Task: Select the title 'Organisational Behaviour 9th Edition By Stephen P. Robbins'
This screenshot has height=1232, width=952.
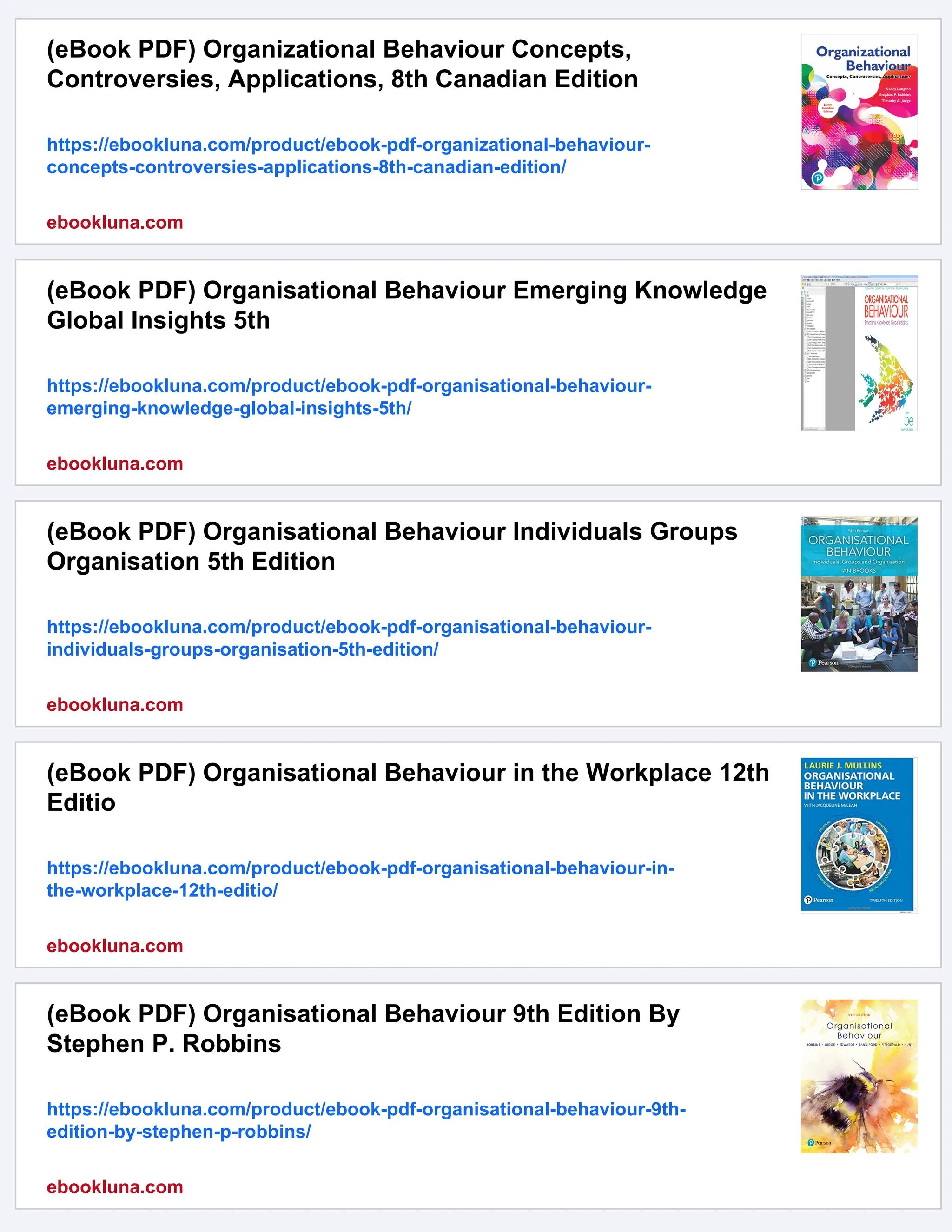Action: pos(363,1029)
